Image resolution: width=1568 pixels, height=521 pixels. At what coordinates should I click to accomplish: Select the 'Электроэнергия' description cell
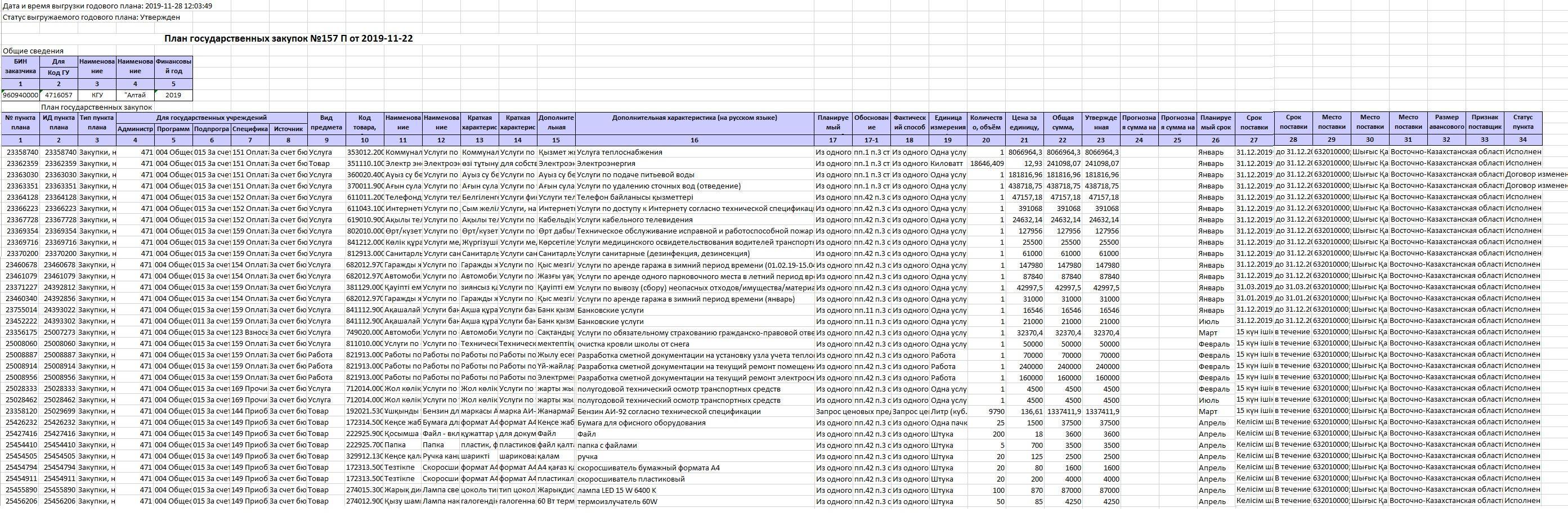click(x=695, y=163)
